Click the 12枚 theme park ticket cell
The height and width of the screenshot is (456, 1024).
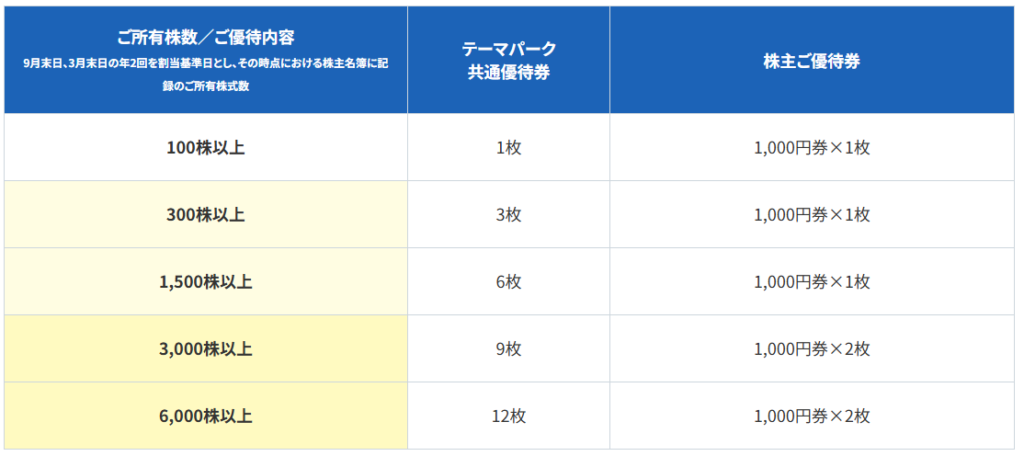tap(508, 416)
